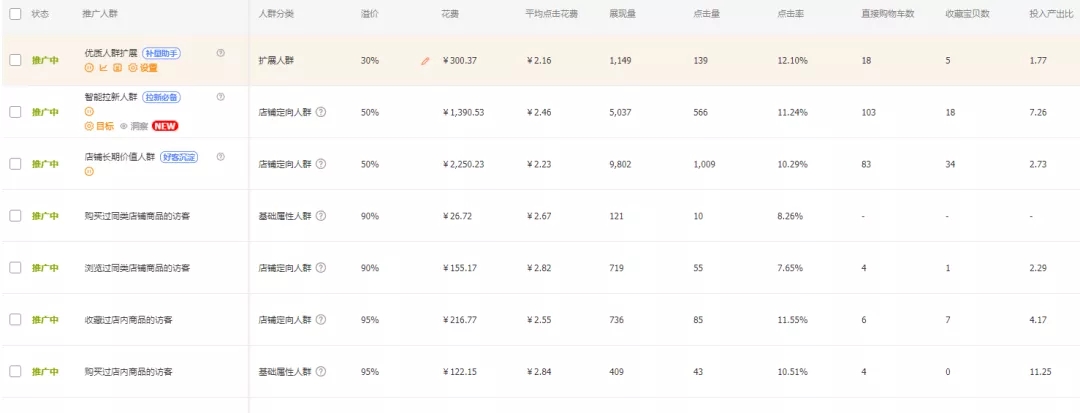The width and height of the screenshot is (1080, 413).
Task: Toggle the select-all checkbox in header
Action: pyautogui.click(x=15, y=14)
